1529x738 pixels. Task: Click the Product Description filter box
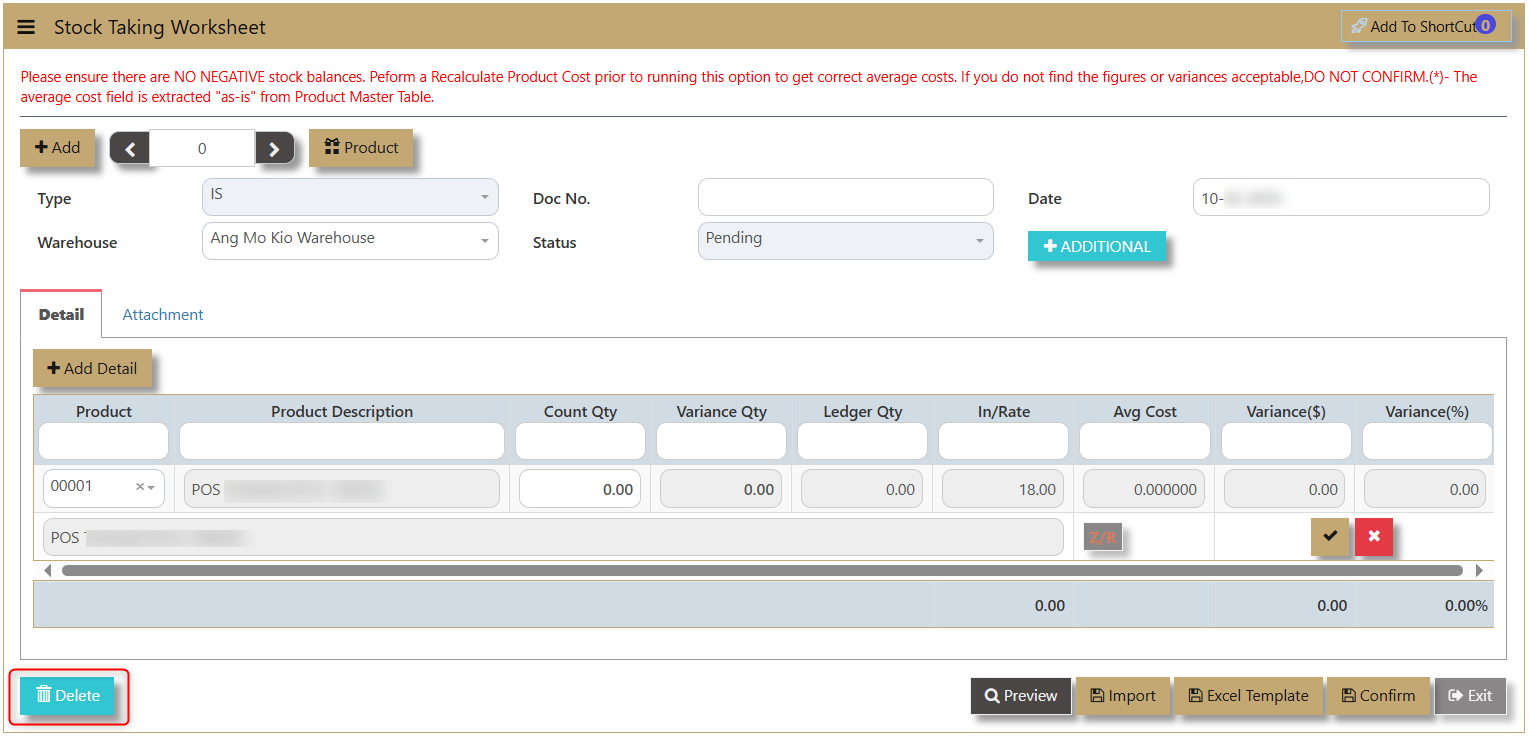tap(342, 441)
